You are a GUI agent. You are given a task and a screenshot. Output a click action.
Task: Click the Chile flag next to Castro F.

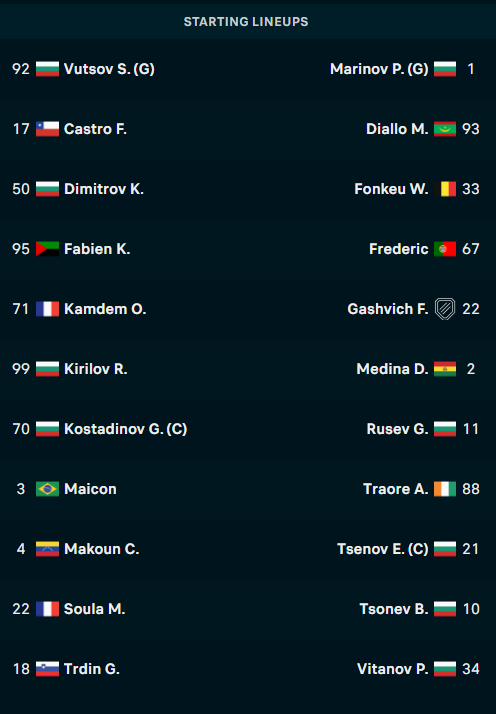point(47,129)
